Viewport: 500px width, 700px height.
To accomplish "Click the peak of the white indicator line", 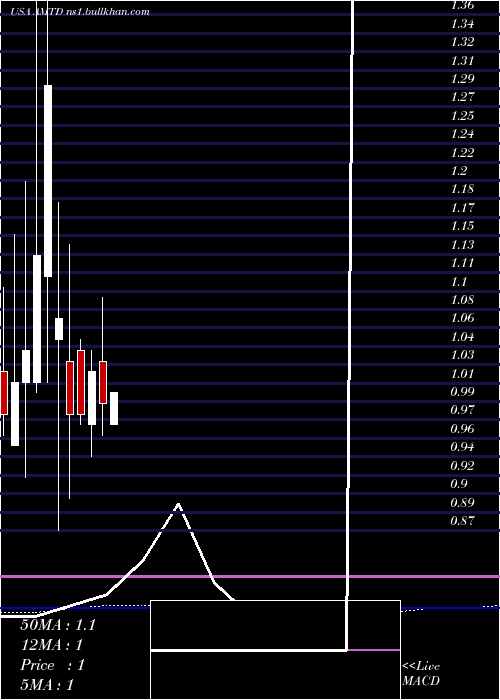I will tap(179, 504).
